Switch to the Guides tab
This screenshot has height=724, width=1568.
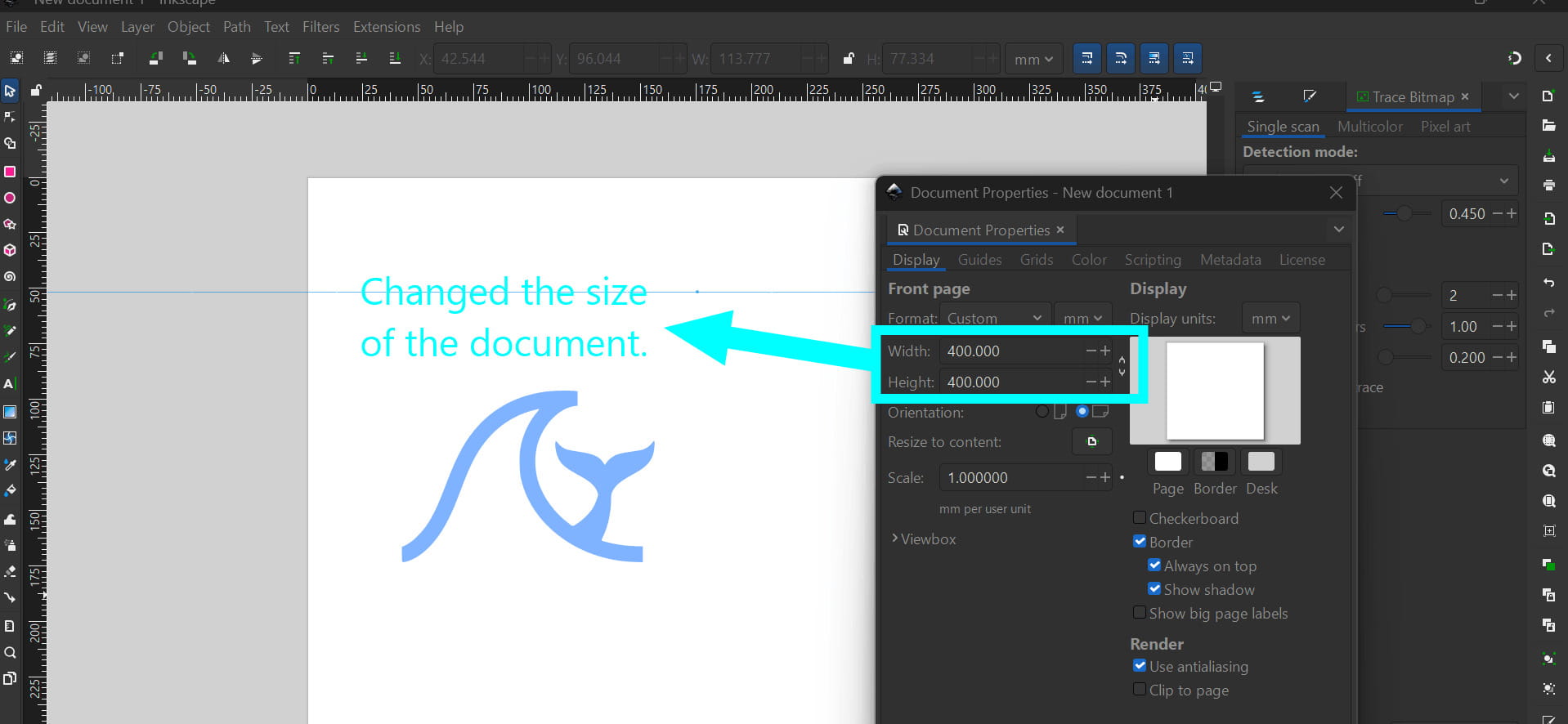[979, 260]
